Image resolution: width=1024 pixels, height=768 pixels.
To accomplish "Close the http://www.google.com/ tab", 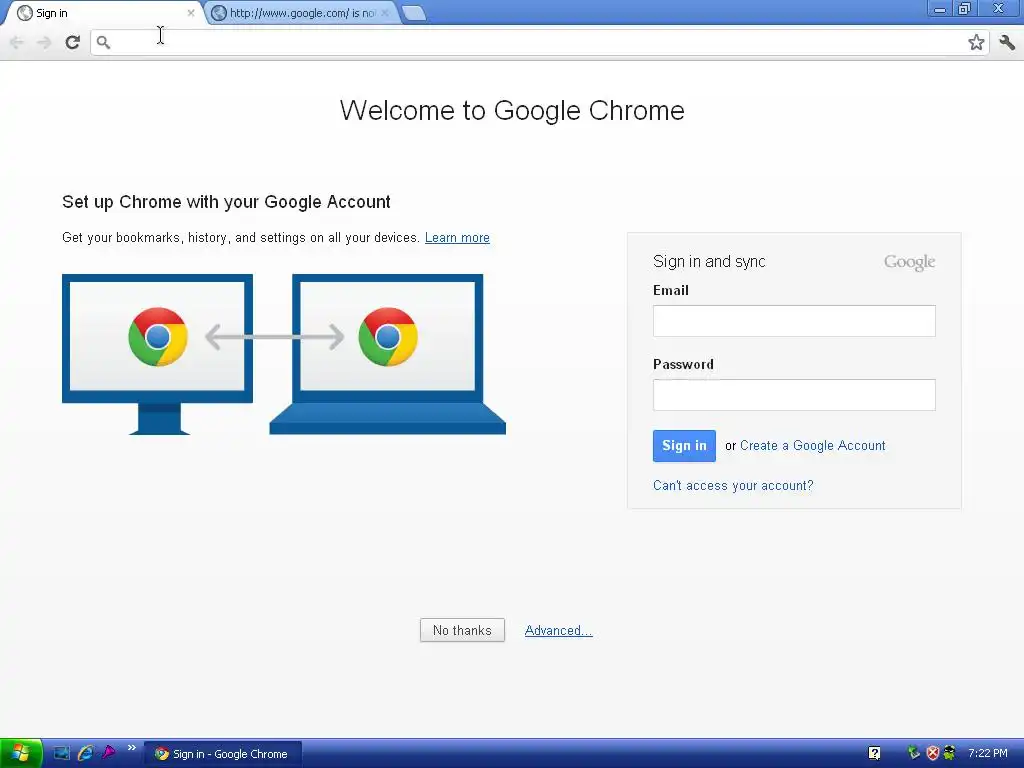I will click(385, 13).
